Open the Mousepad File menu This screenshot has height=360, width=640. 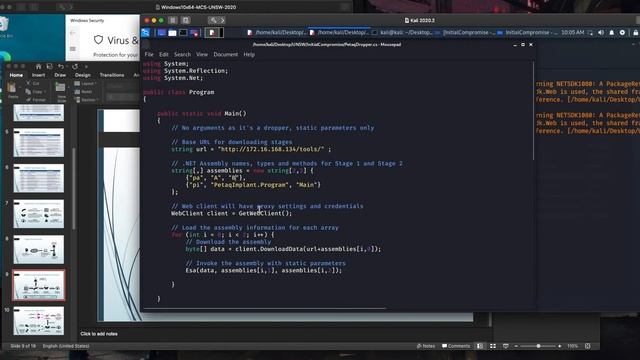click(149, 54)
